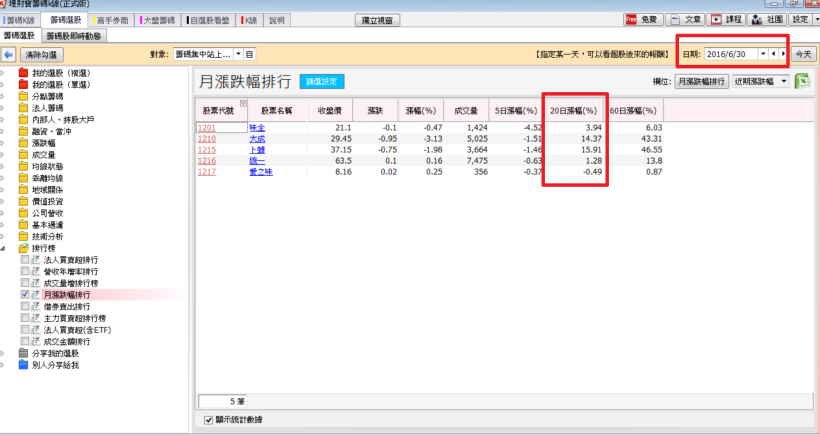Expand the 均線狀態 tree node
The height and width of the screenshot is (435, 820).
point(3,166)
